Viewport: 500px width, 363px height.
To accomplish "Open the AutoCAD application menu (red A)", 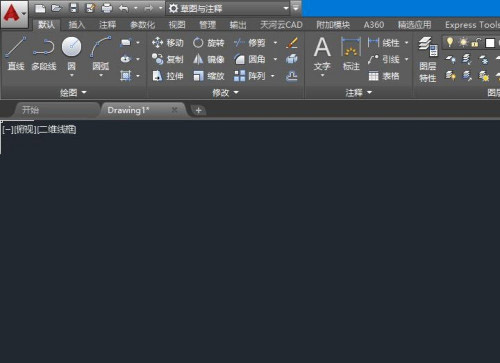I will 14,14.
